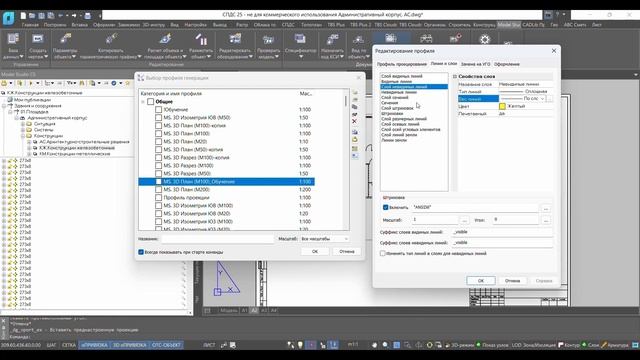Click the open file icon in quick access bar

tap(32, 16)
